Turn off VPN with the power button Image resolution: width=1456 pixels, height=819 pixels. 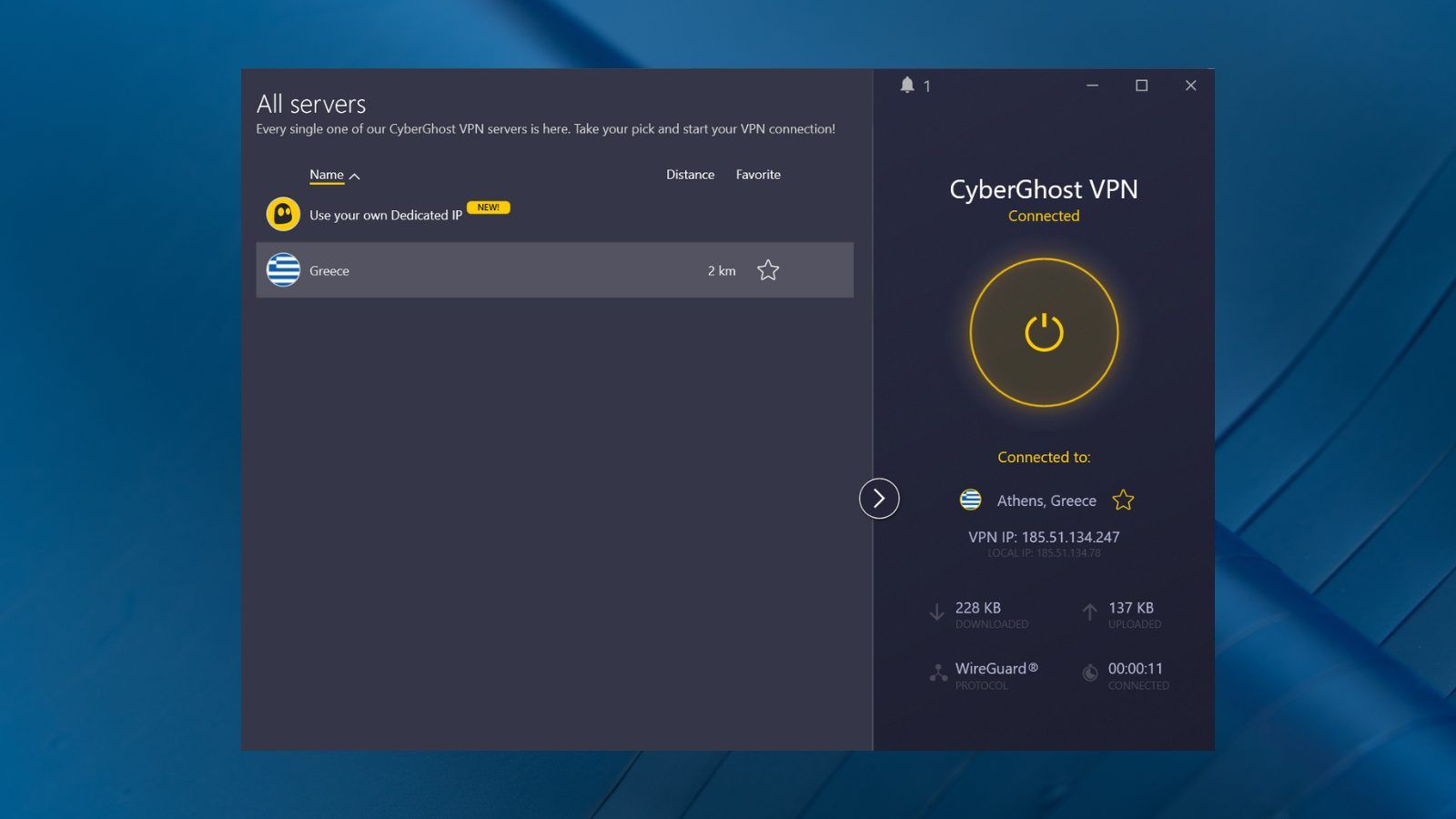point(1044,332)
